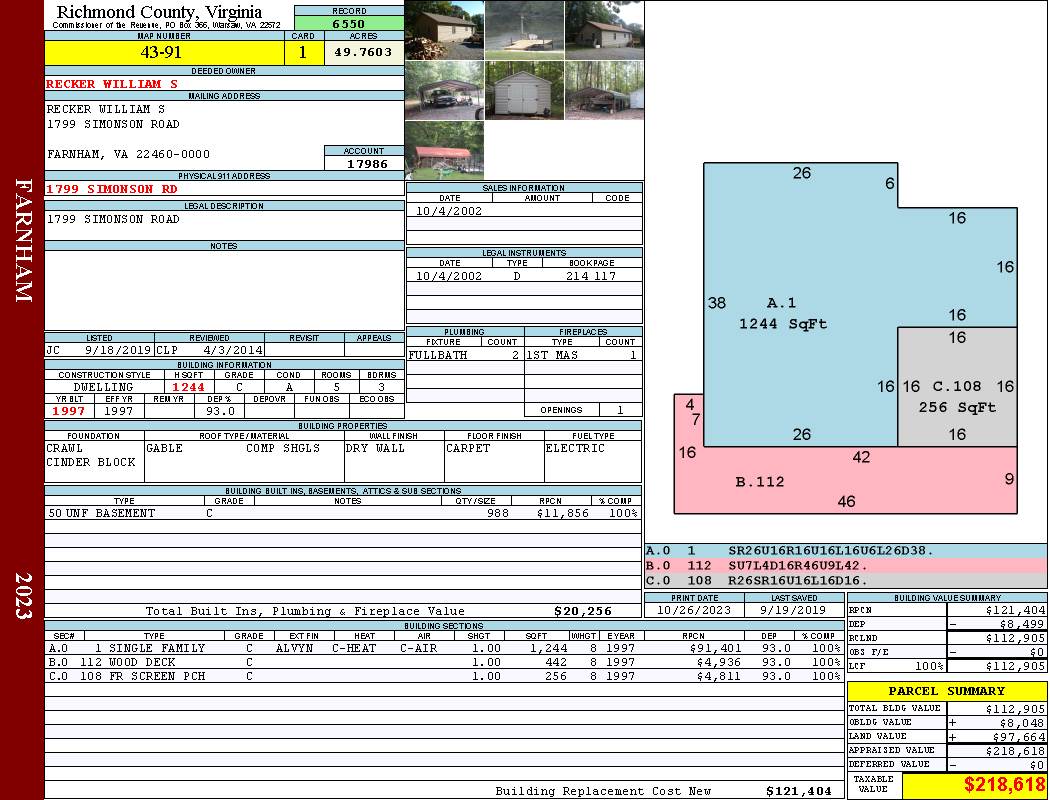Open the red-roofed shelter photo thumbnail
1050x800 pixels.
445,150
